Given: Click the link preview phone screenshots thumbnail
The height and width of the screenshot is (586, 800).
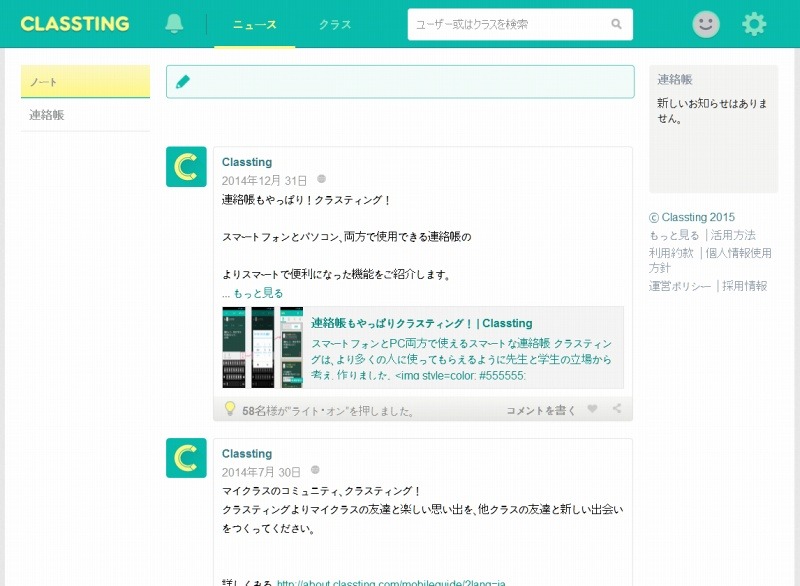Looking at the screenshot, I should [263, 347].
